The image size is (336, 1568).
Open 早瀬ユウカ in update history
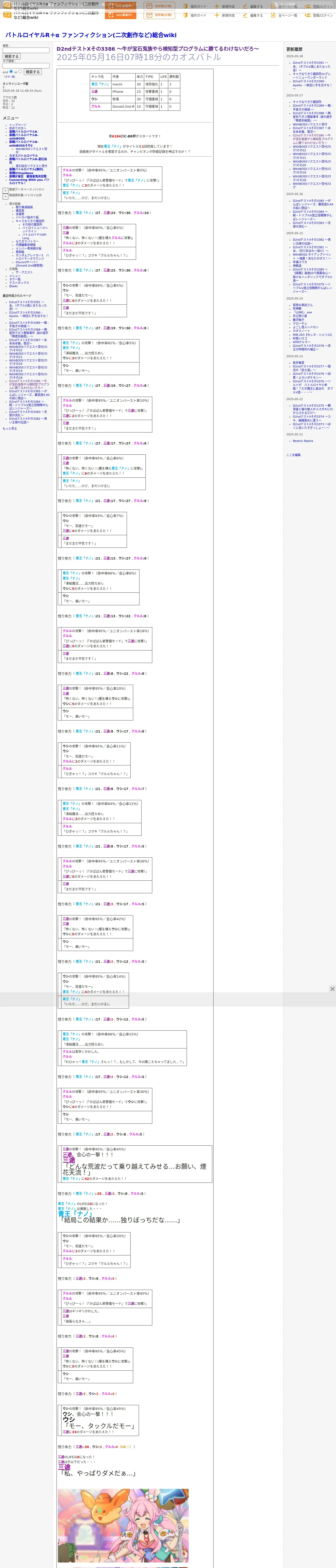click(x=300, y=262)
